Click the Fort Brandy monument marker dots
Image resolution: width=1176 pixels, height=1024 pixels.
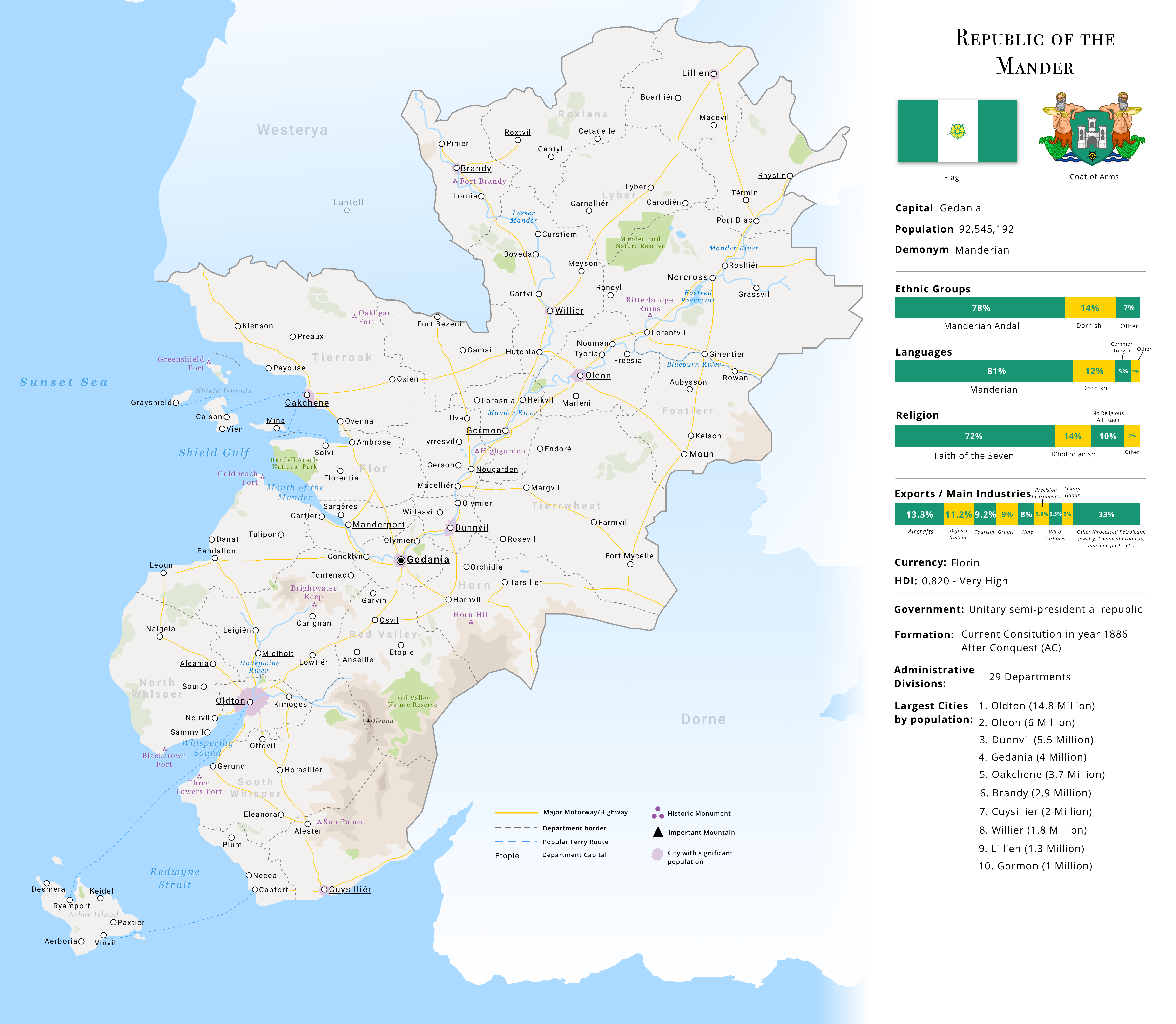tap(455, 181)
